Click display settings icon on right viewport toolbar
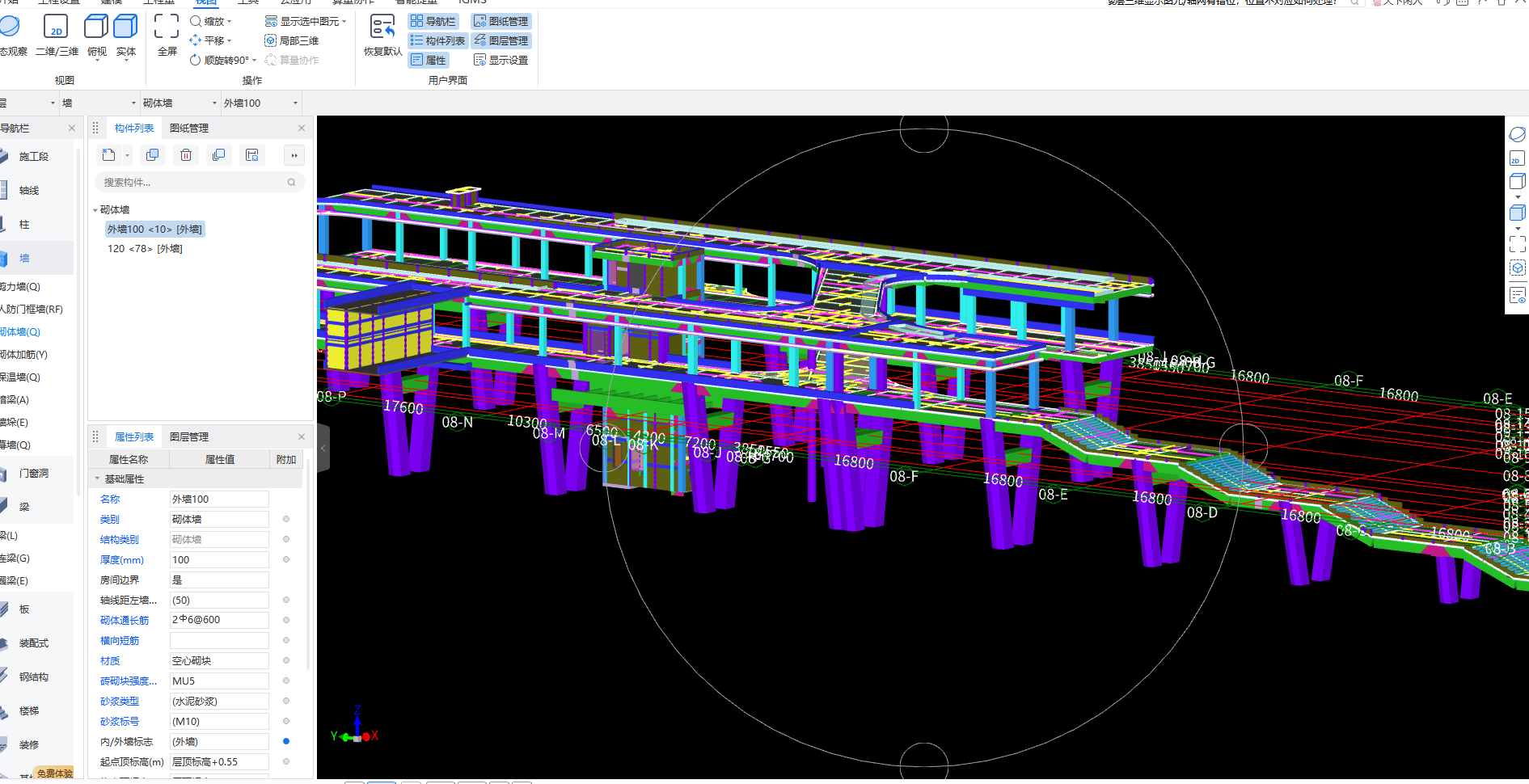 click(x=1517, y=295)
